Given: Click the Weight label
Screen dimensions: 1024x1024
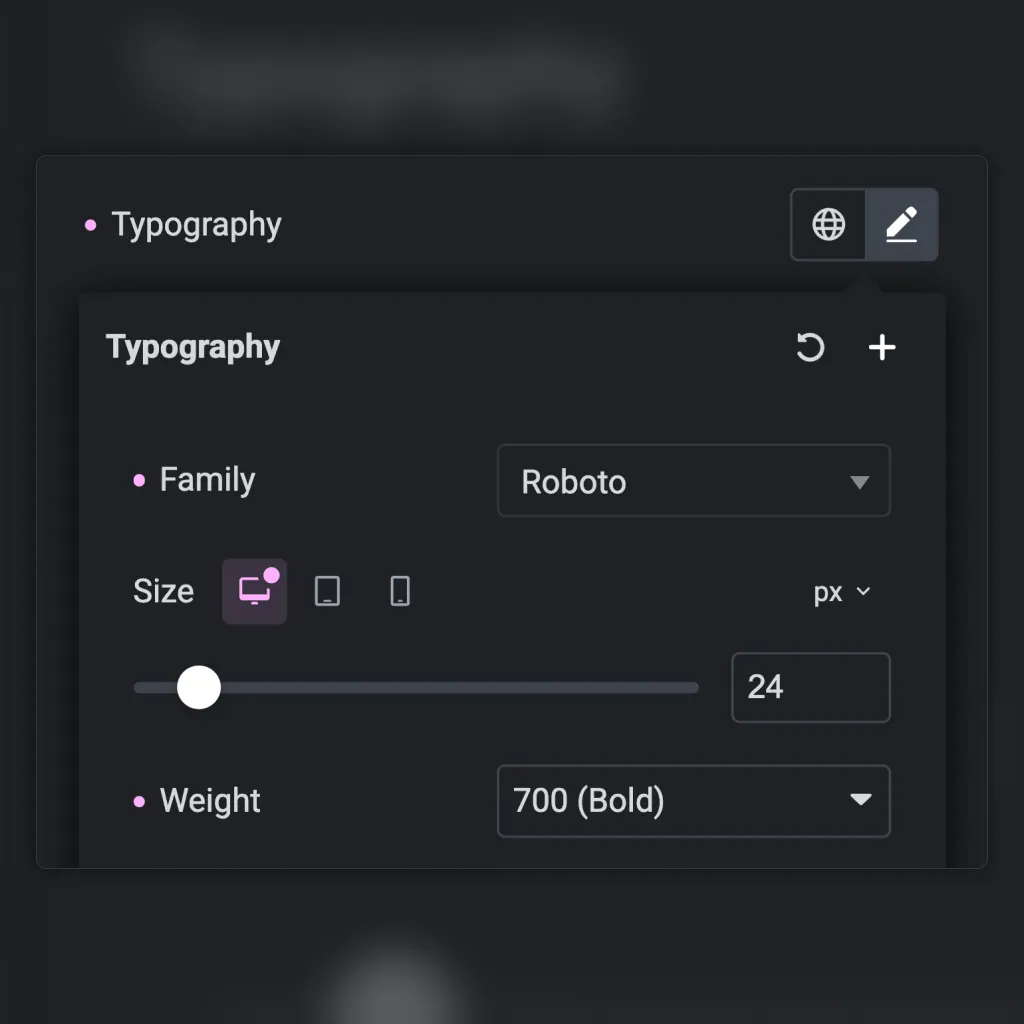Looking at the screenshot, I should pos(210,801).
